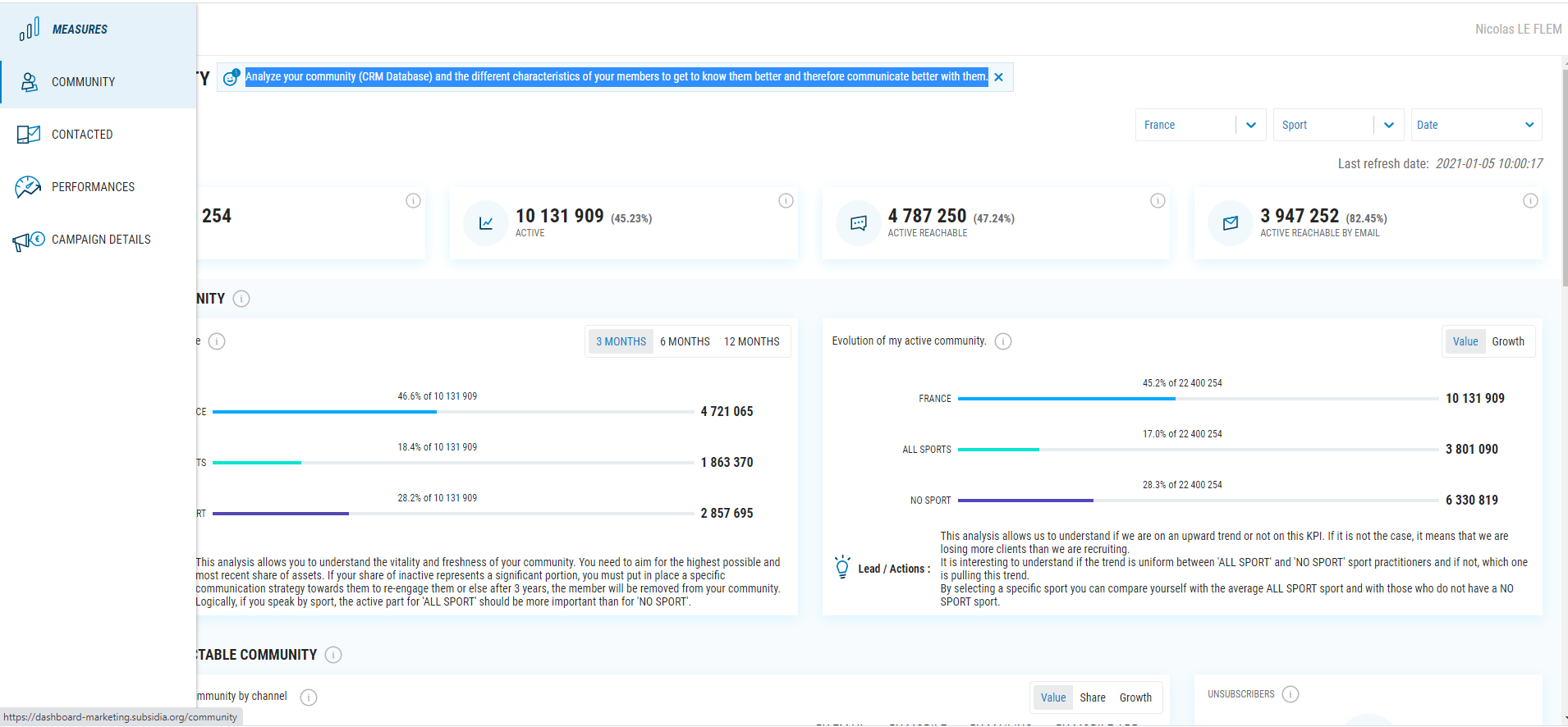
Task: Click the smiley tip icon in the banner
Action: pyautogui.click(x=232, y=77)
